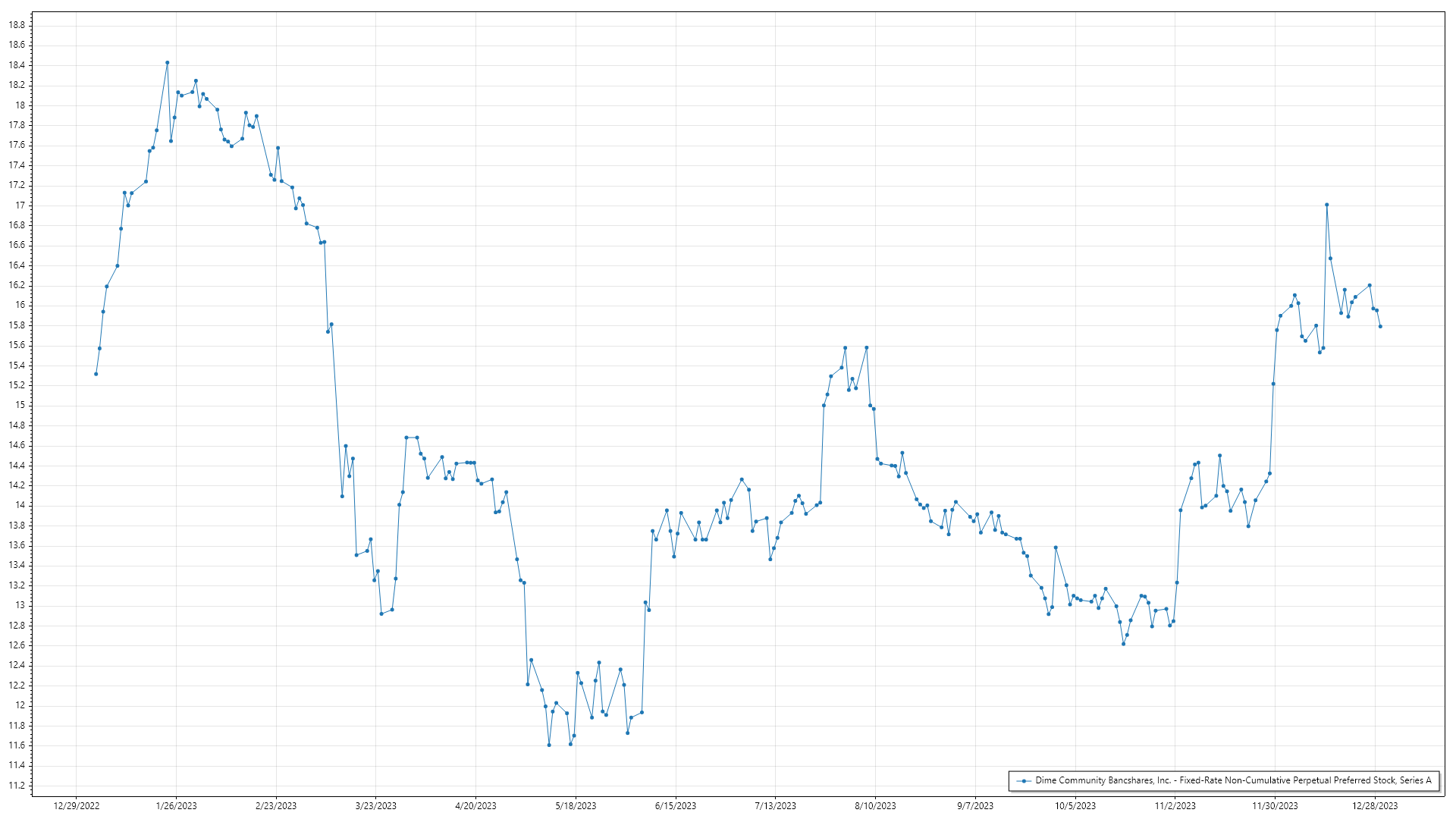The height and width of the screenshot is (819, 1456).
Task: Select the 12/28/2023 date on x-axis
Action: (1375, 806)
